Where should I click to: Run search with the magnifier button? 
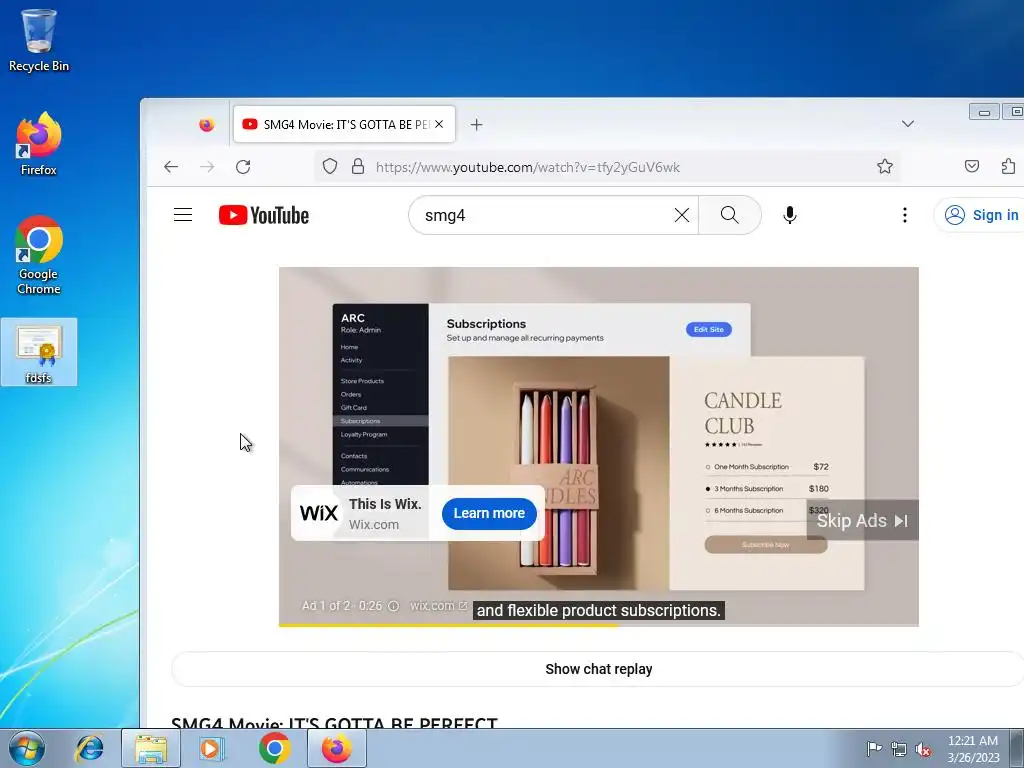point(729,215)
